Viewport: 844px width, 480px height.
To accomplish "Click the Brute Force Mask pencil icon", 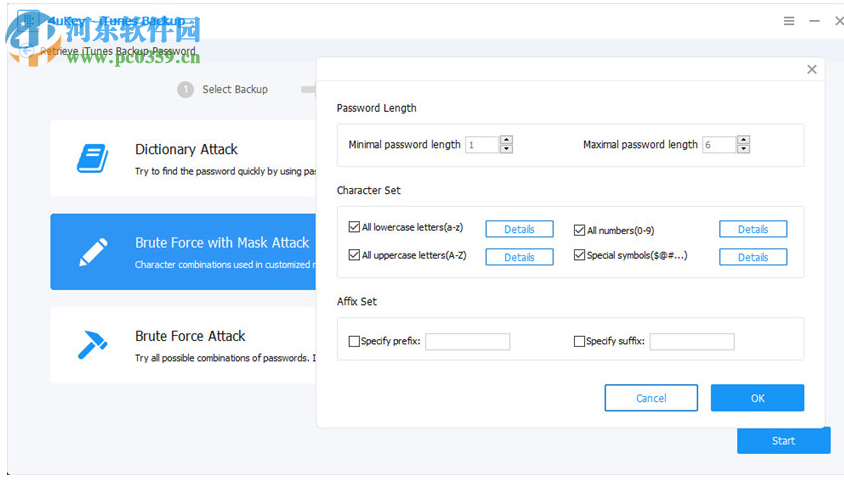I will point(92,252).
